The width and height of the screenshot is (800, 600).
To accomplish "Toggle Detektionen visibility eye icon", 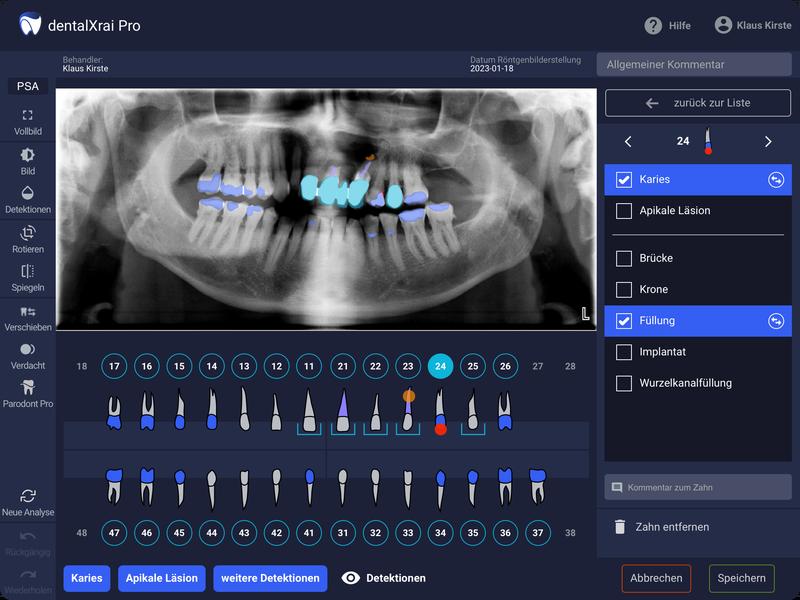I will pyautogui.click(x=350, y=578).
